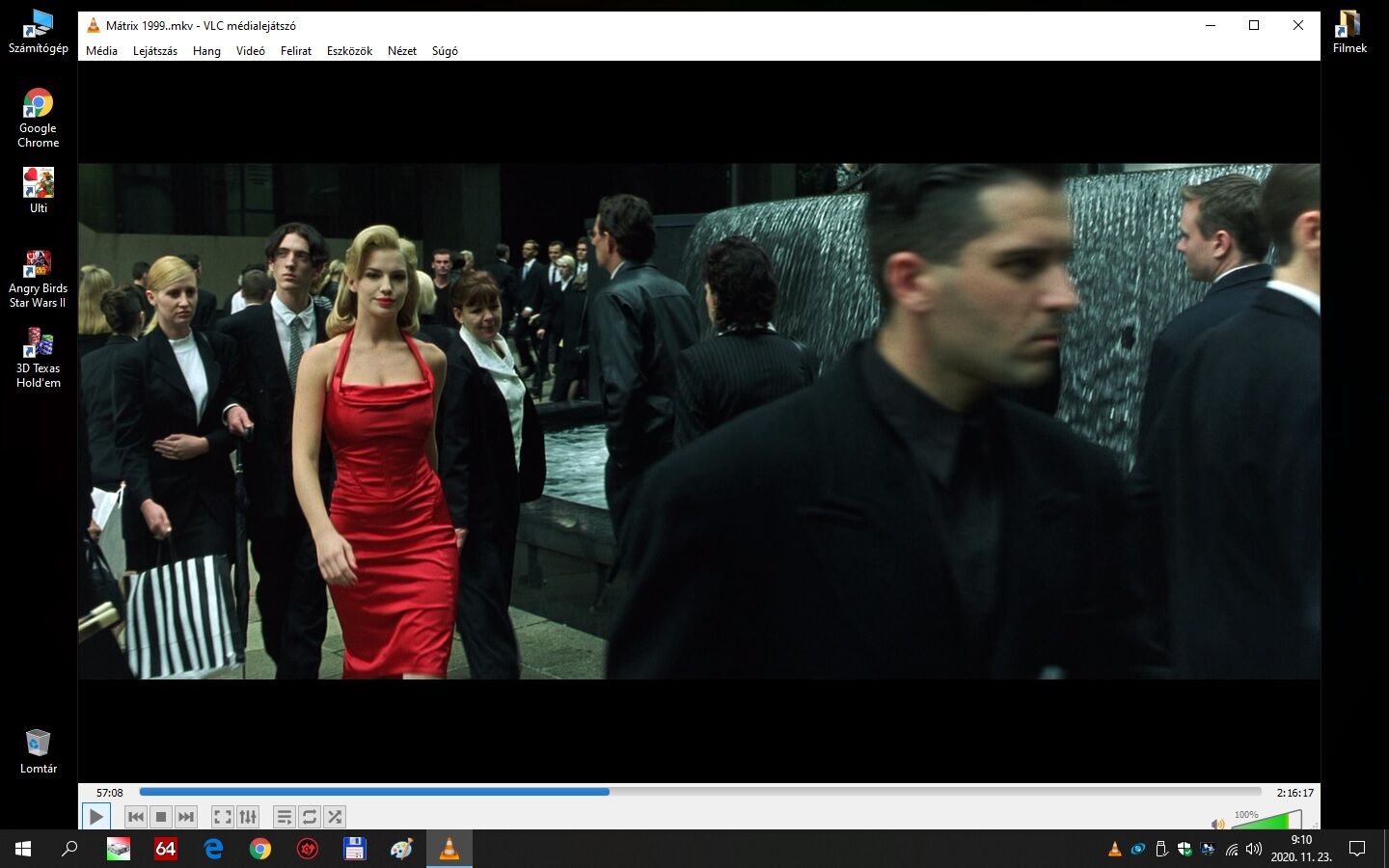Open the Windows Start menu
The width and height of the screenshot is (1389, 868).
23,849
